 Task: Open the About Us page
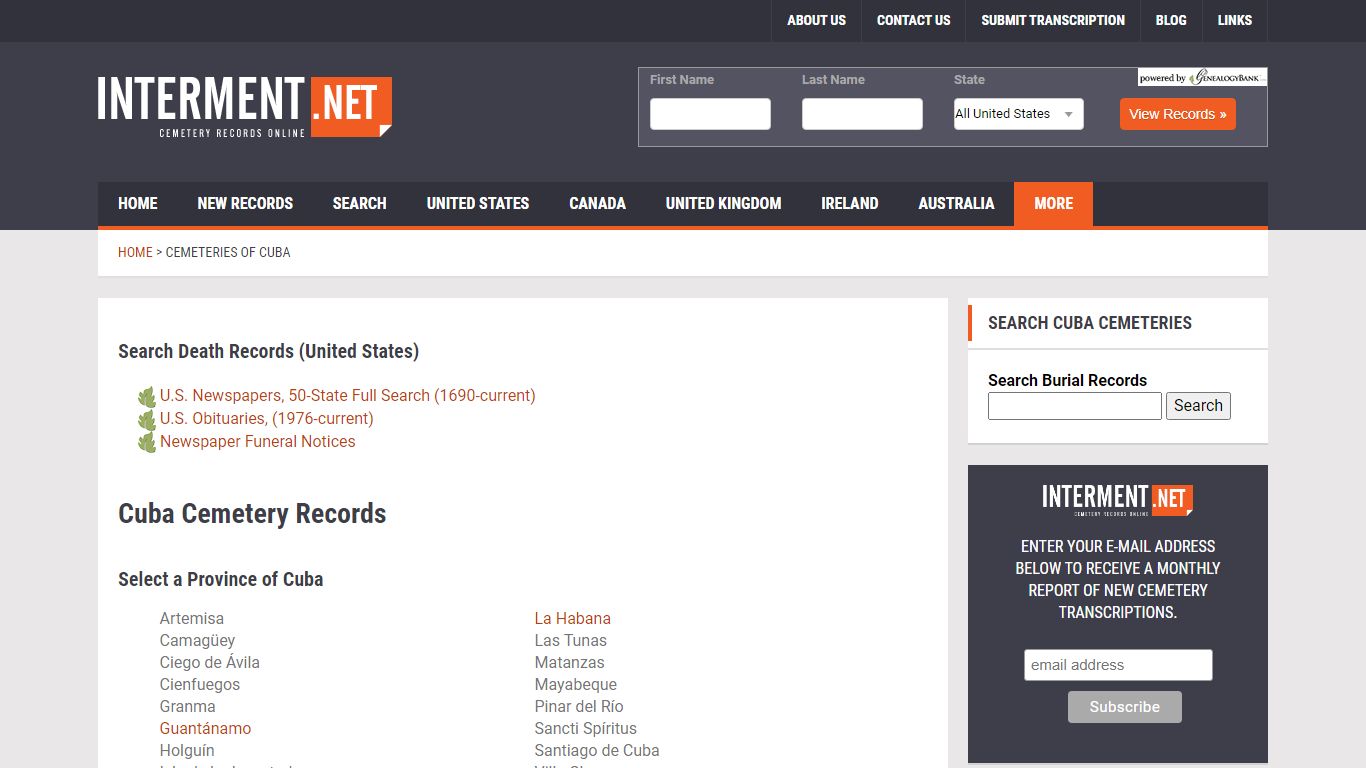click(816, 20)
